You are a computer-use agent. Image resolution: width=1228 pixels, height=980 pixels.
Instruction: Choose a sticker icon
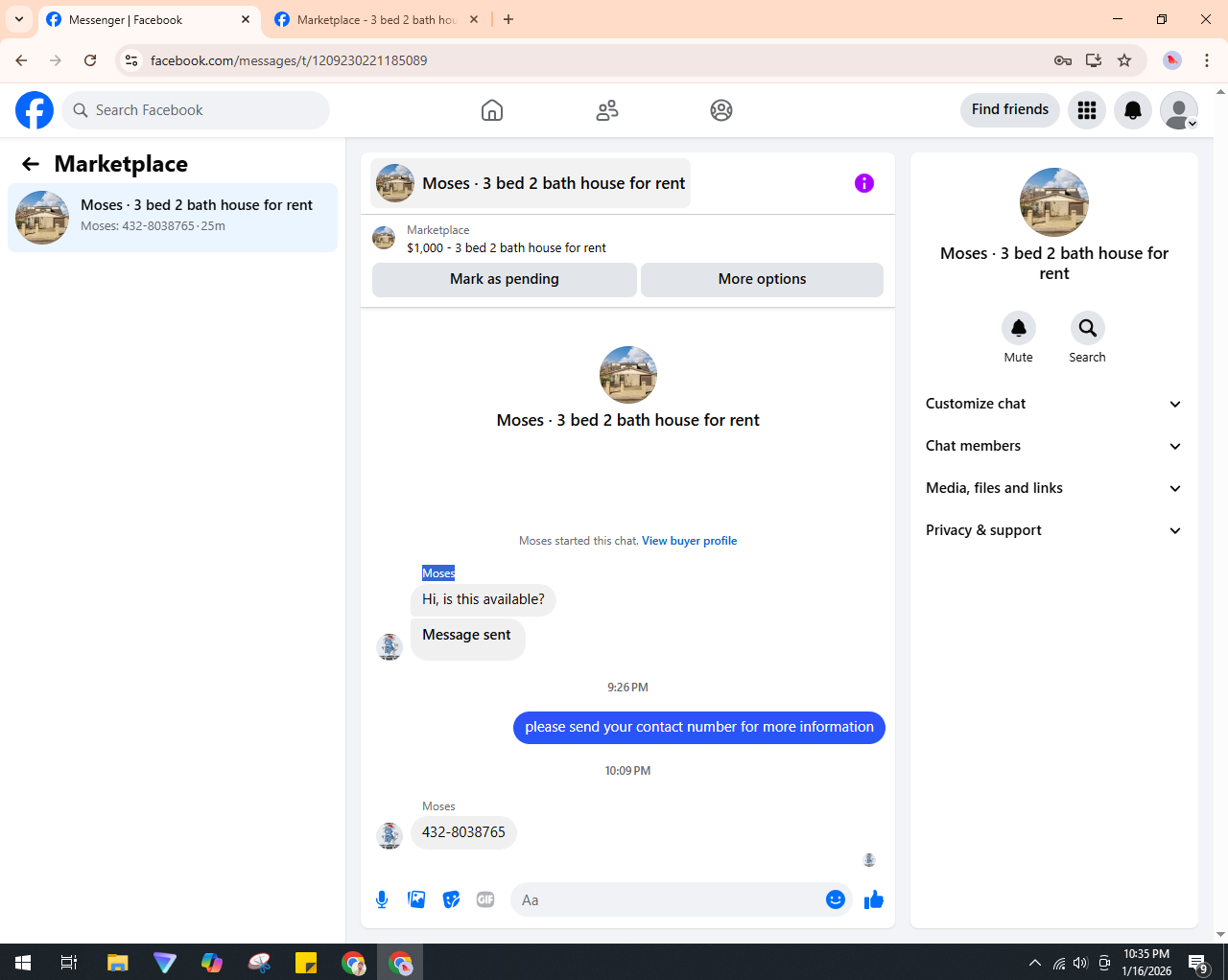point(451,899)
